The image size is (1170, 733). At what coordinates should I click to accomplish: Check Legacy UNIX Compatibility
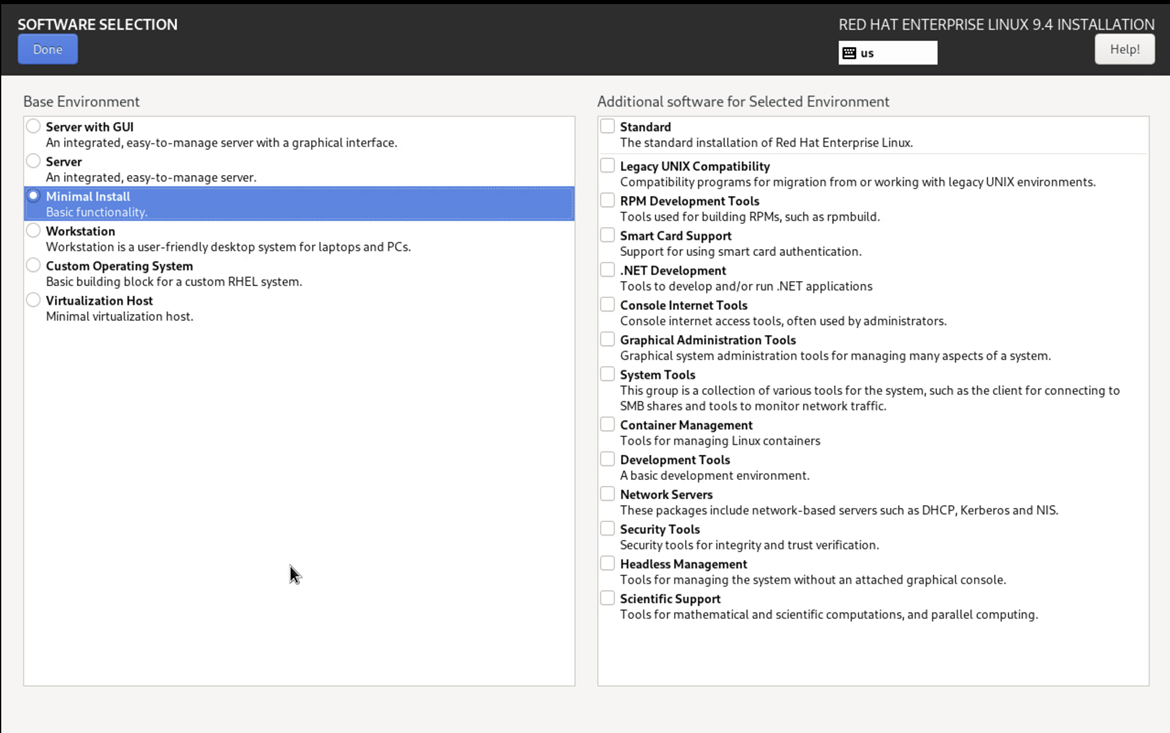tap(607, 166)
